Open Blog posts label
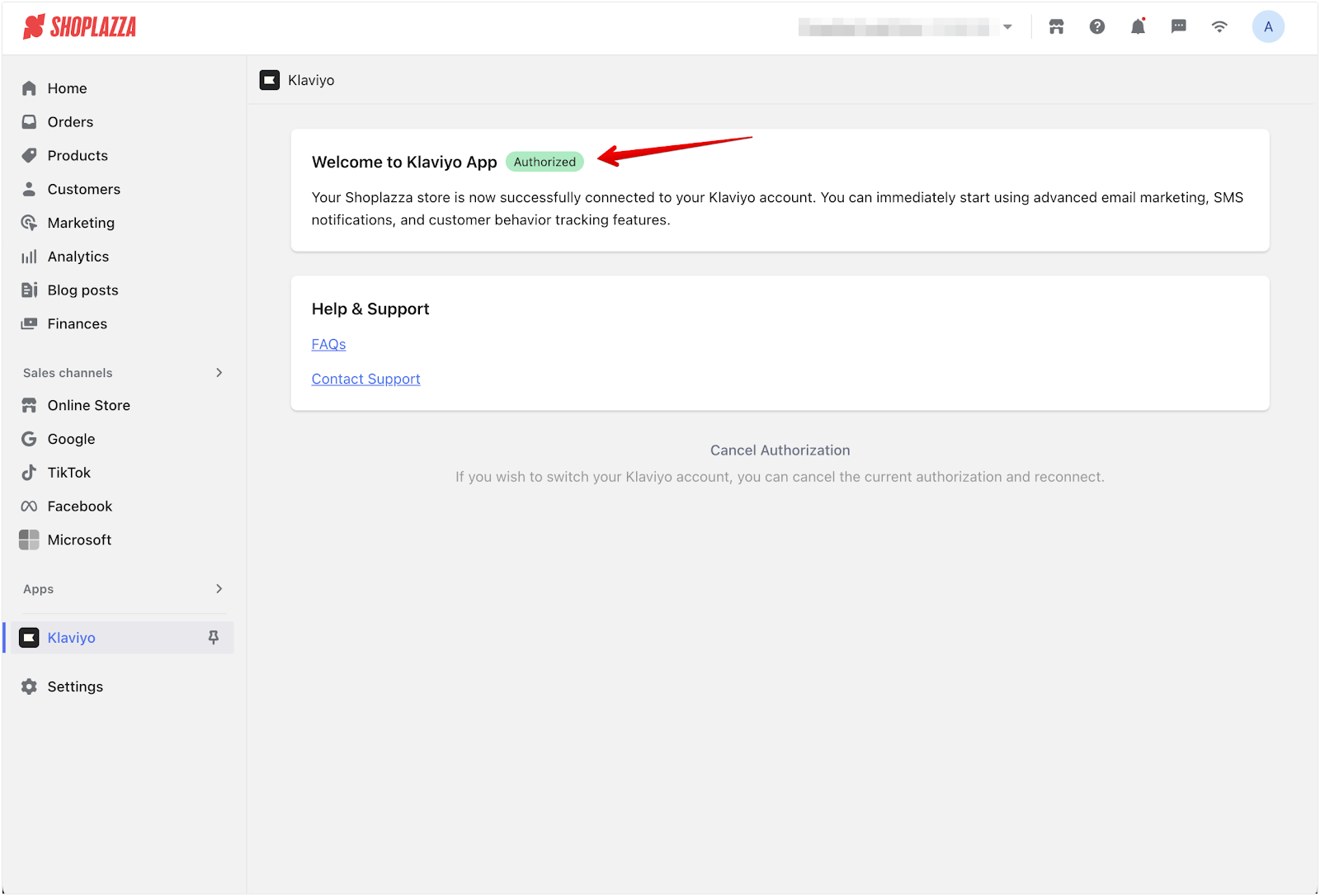Viewport: 1320px width, 896px height. click(82, 290)
